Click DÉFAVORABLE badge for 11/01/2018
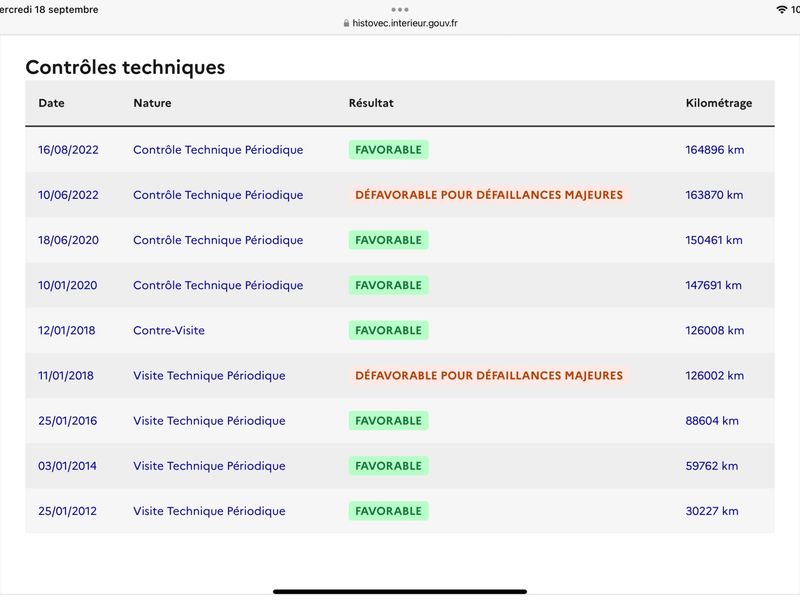The width and height of the screenshot is (800, 600). [489, 376]
